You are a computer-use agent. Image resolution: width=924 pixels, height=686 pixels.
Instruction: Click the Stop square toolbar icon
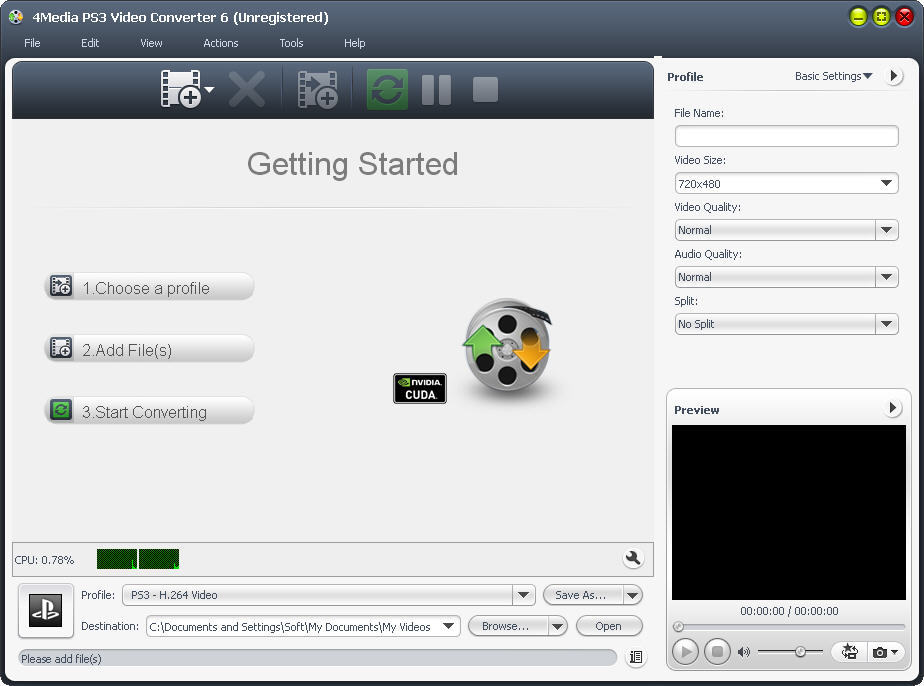pyautogui.click(x=486, y=90)
